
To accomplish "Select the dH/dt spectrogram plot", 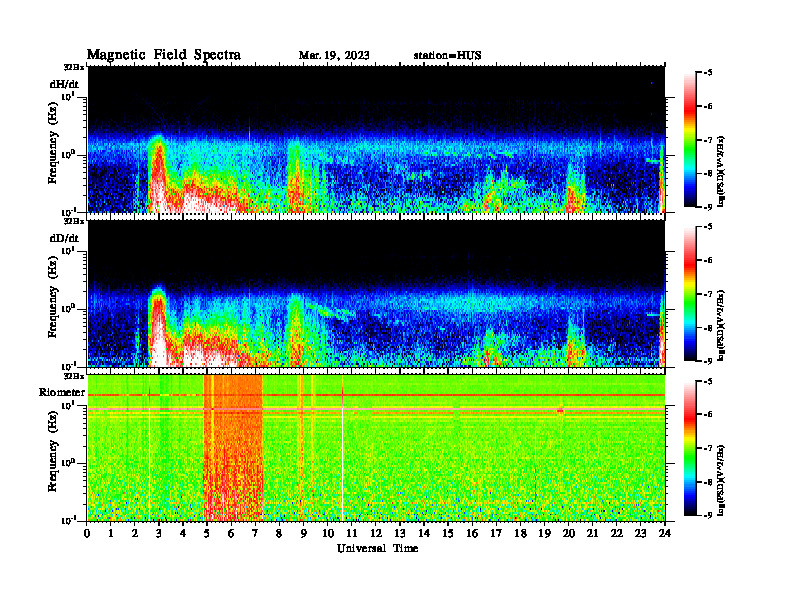I will [x=376, y=139].
